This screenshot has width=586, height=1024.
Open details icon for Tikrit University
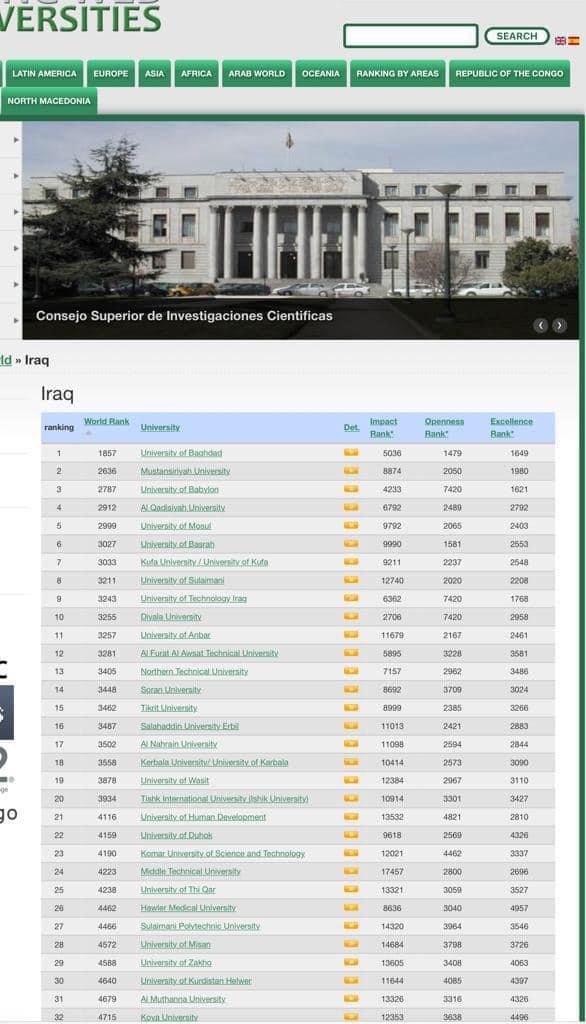coord(351,707)
